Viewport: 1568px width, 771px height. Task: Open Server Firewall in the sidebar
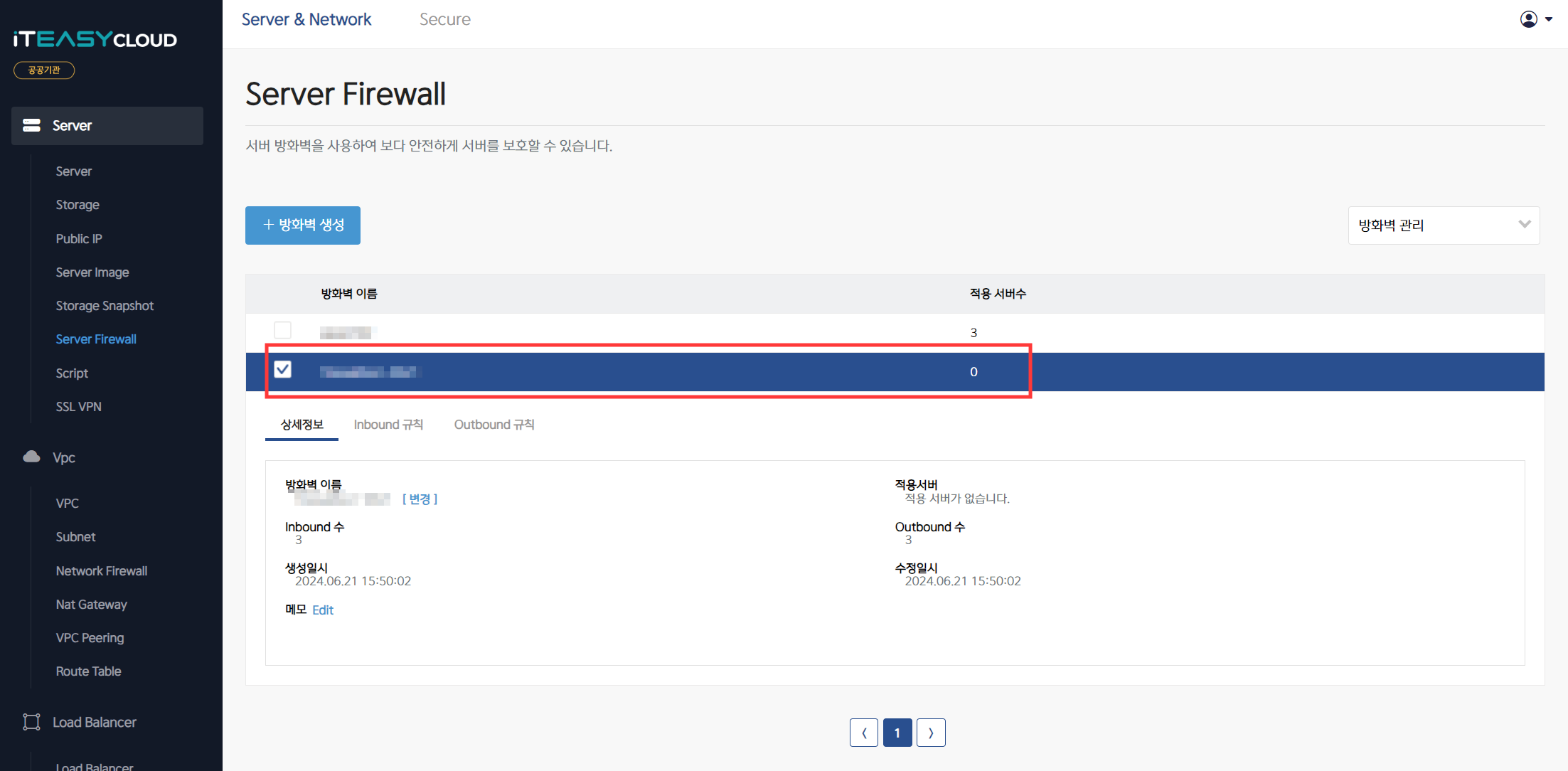click(96, 339)
